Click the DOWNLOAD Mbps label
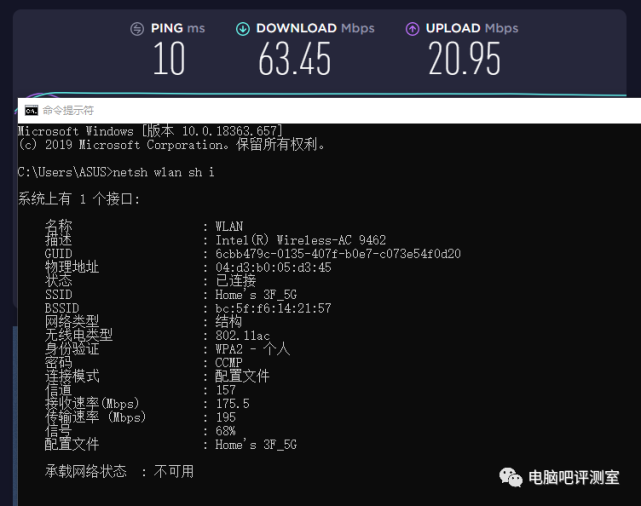This screenshot has width=641, height=506. (x=315, y=28)
